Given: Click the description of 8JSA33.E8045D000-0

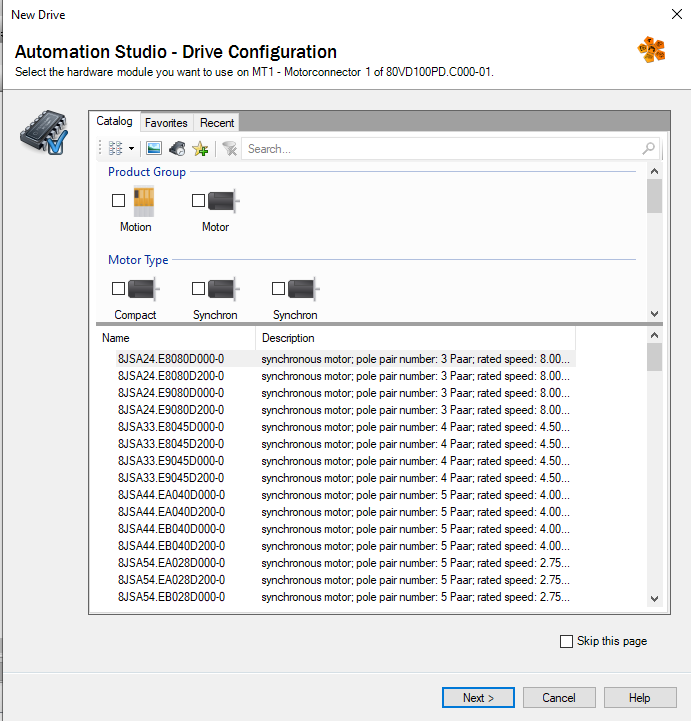Looking at the screenshot, I should click(x=416, y=427).
